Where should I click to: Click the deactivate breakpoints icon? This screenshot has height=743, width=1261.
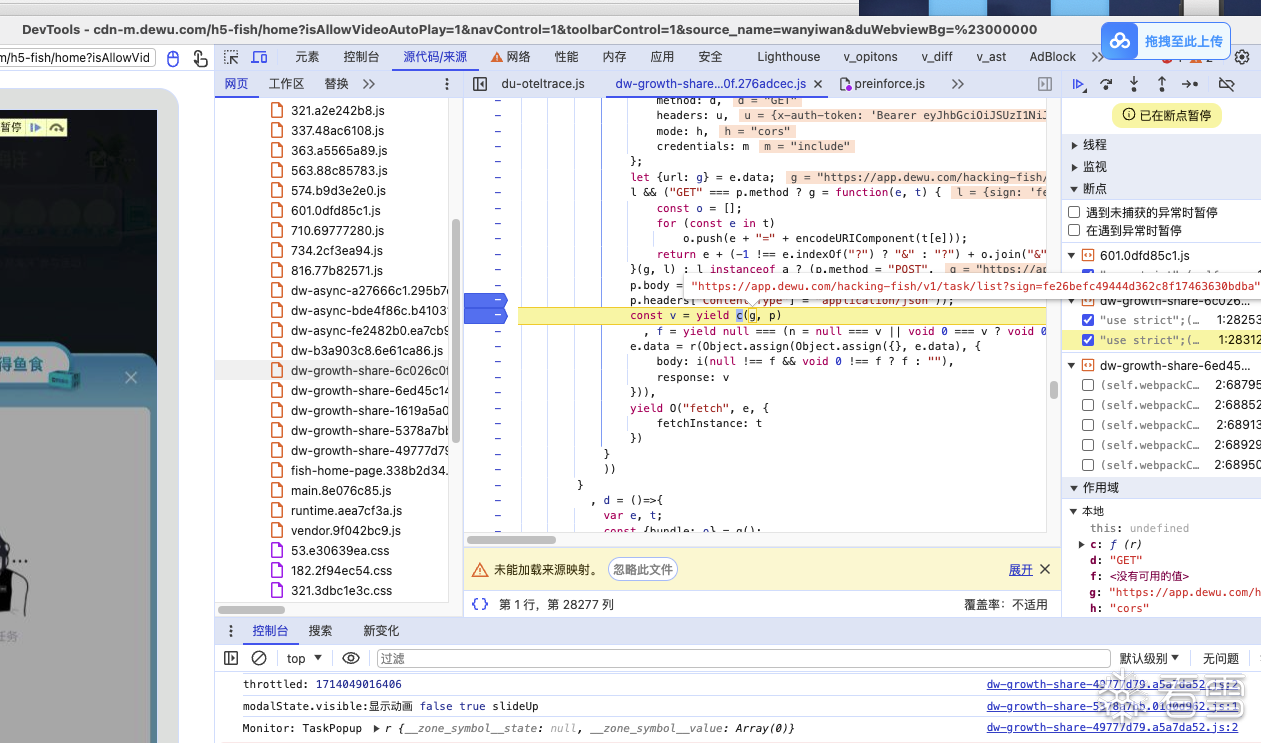tap(1227, 85)
